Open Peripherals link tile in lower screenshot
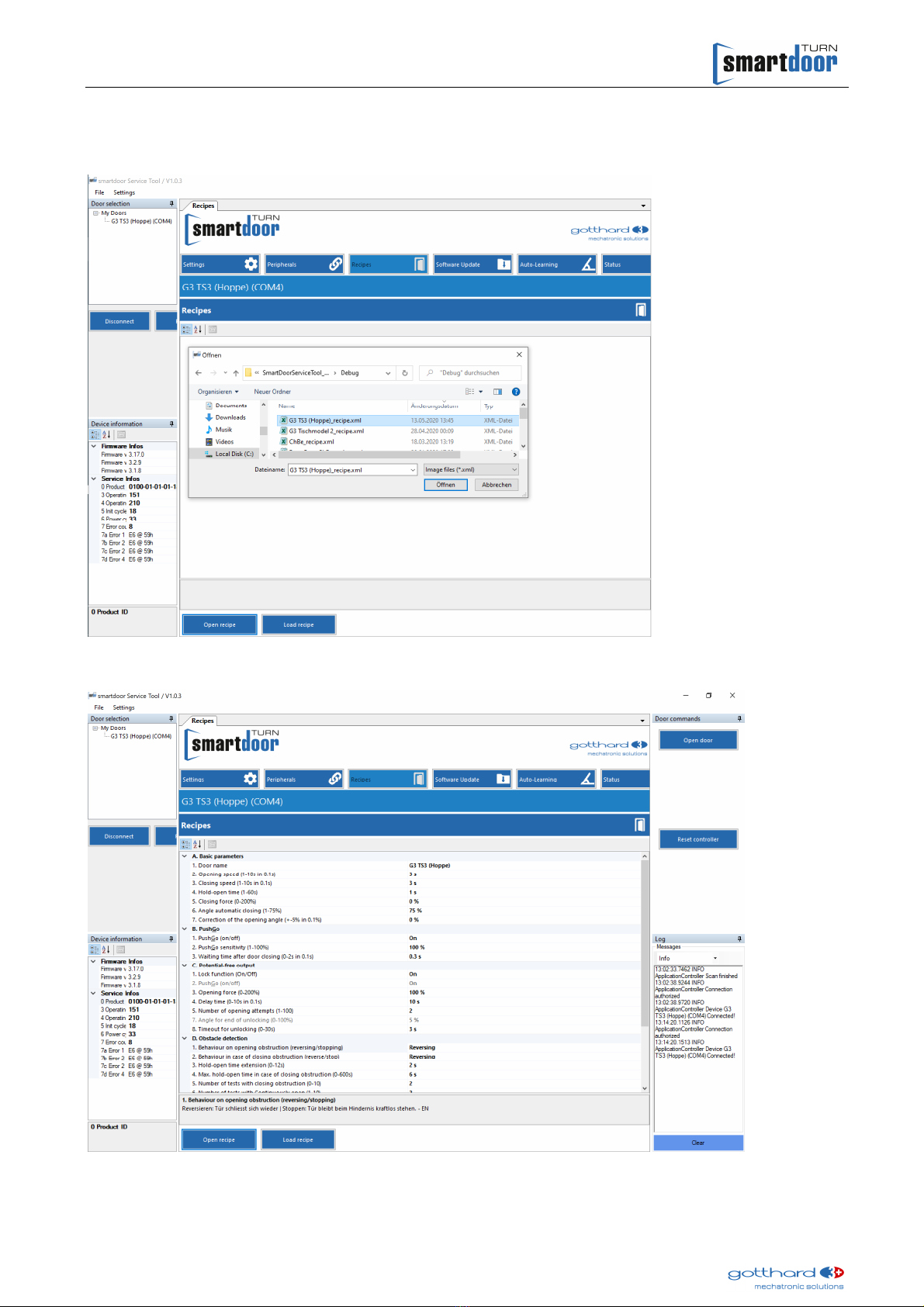 click(x=304, y=780)
